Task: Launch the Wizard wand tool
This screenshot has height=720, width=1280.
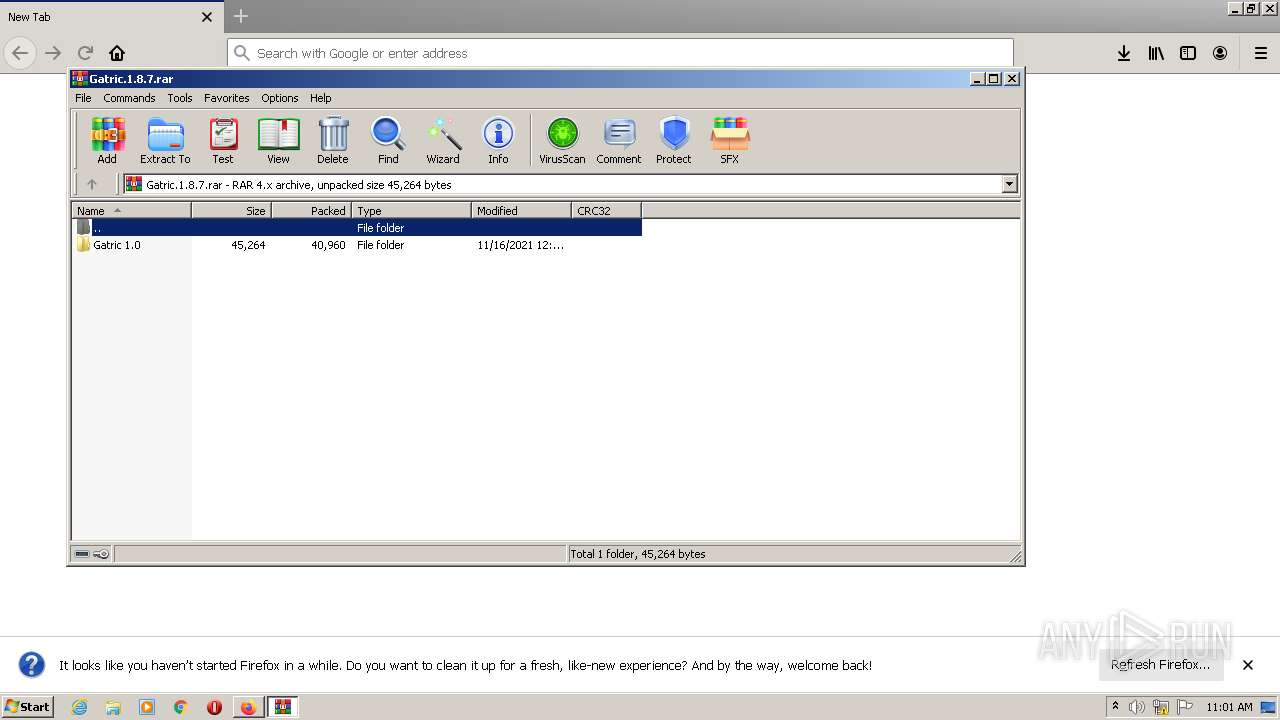Action: pyautogui.click(x=443, y=140)
